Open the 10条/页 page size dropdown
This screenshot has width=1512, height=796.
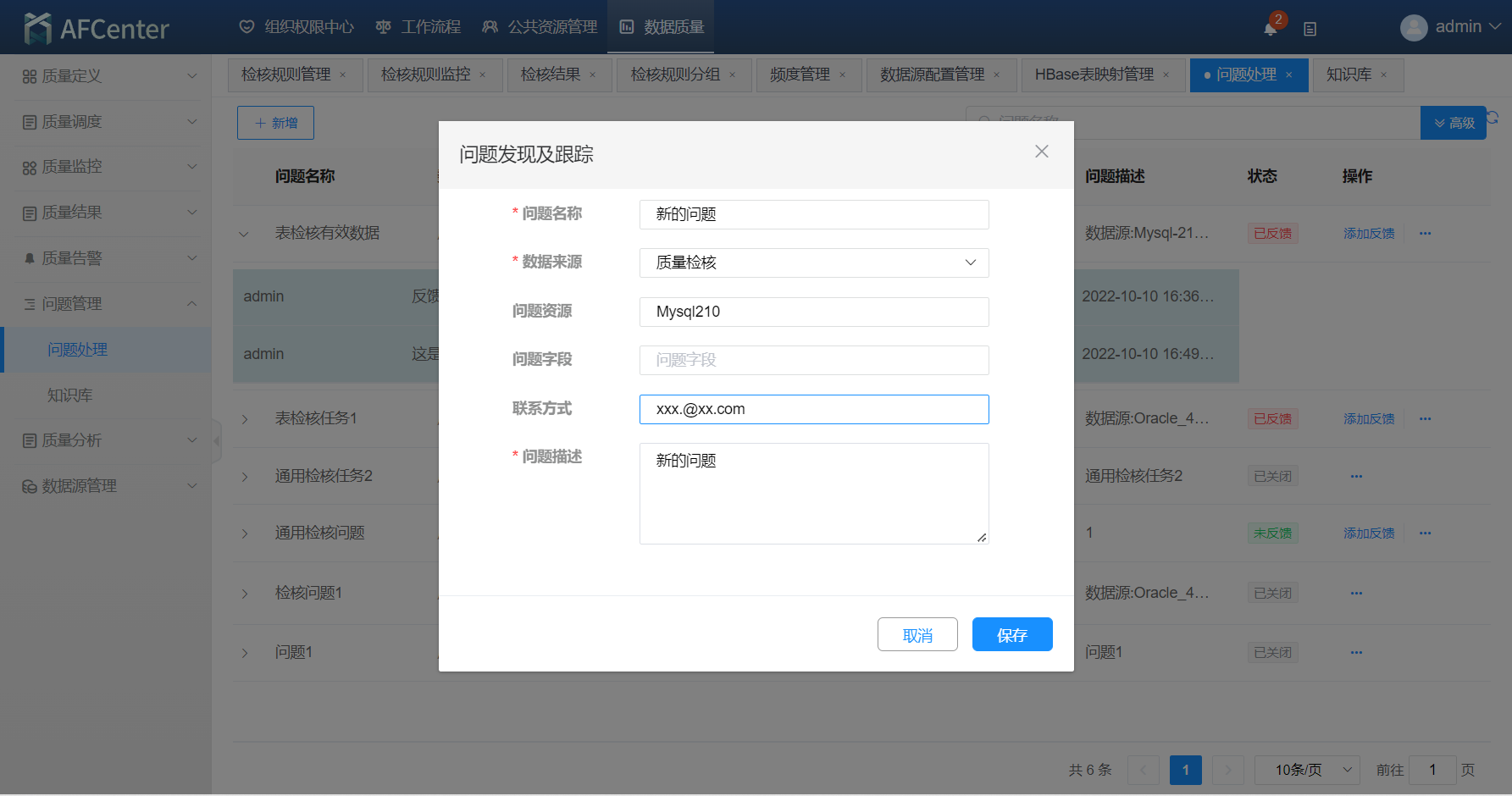click(x=1306, y=770)
